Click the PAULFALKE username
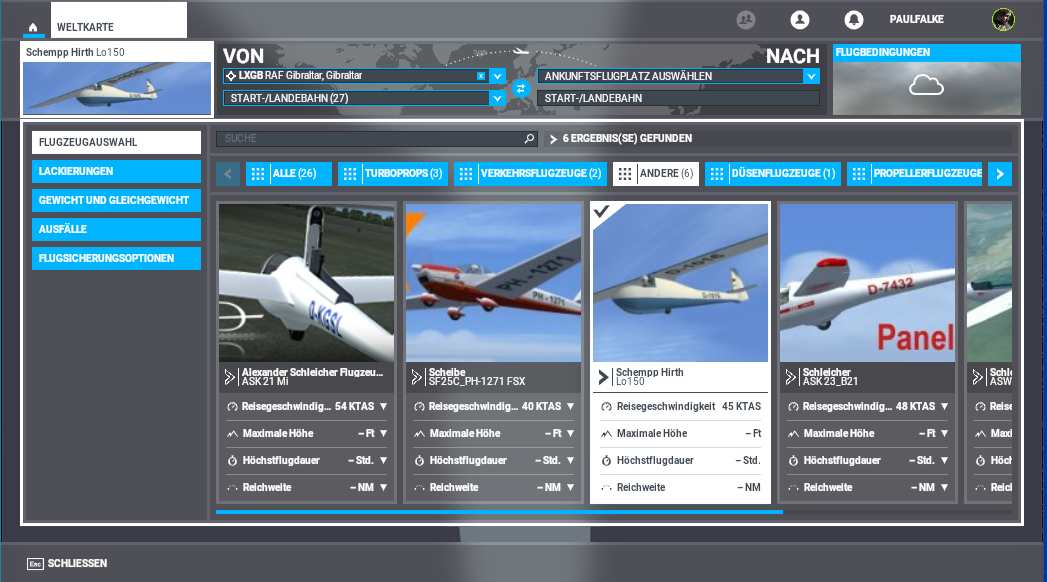Image resolution: width=1047 pixels, height=582 pixels. [916, 19]
